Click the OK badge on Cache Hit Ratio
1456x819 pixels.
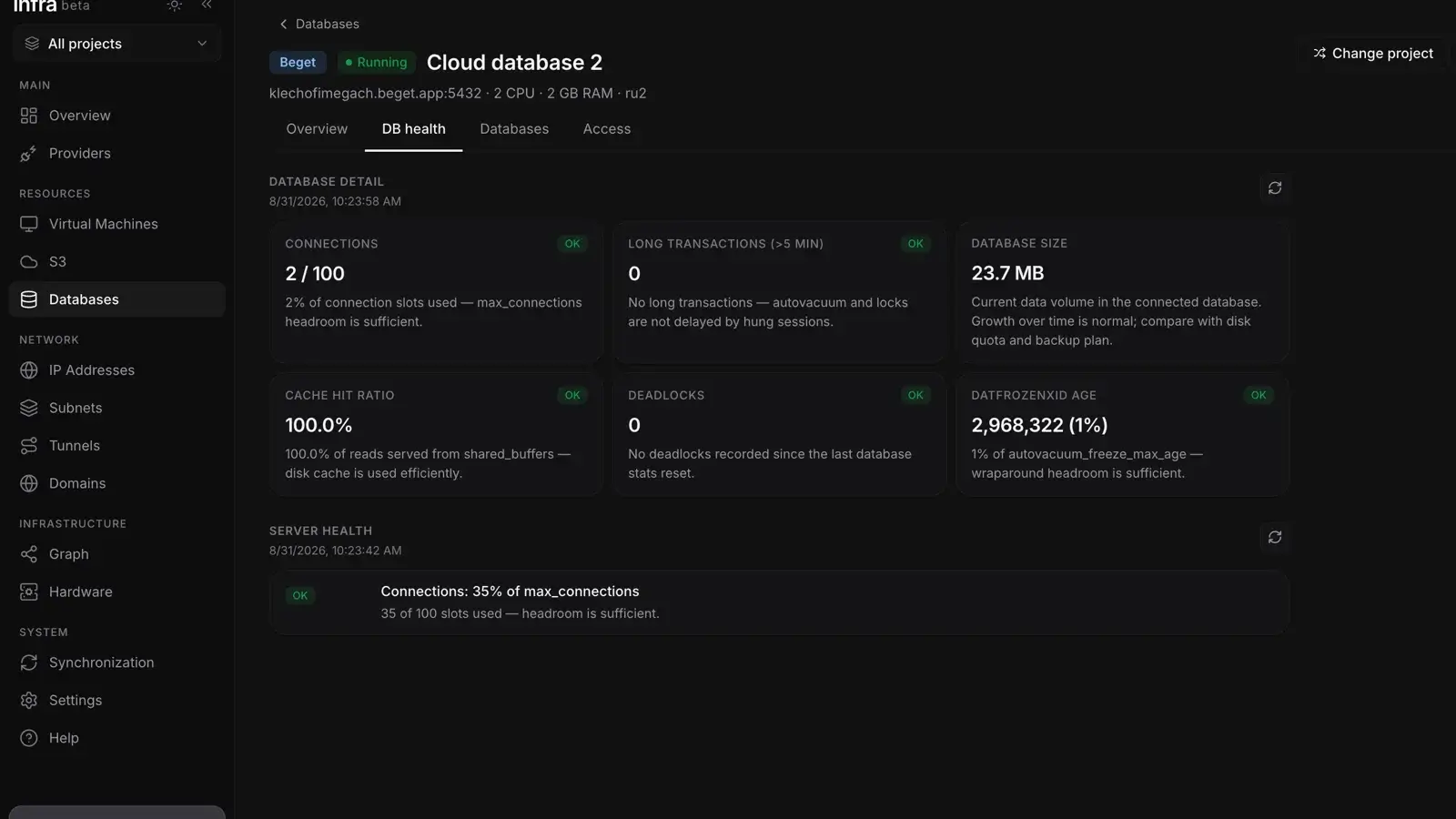tap(572, 395)
